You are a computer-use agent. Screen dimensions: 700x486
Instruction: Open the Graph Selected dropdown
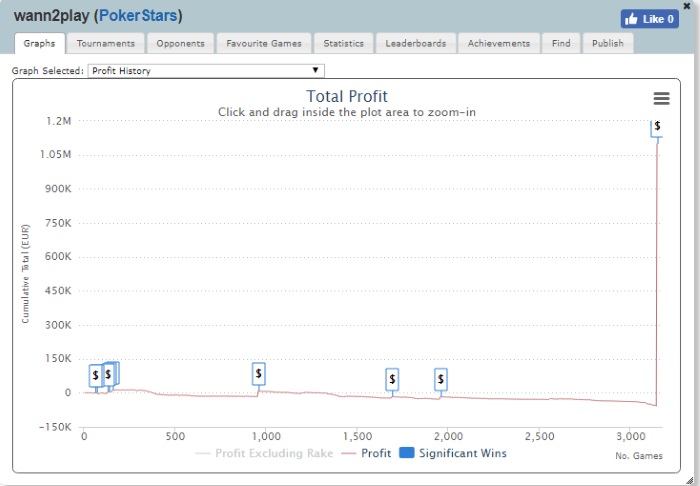click(x=206, y=71)
